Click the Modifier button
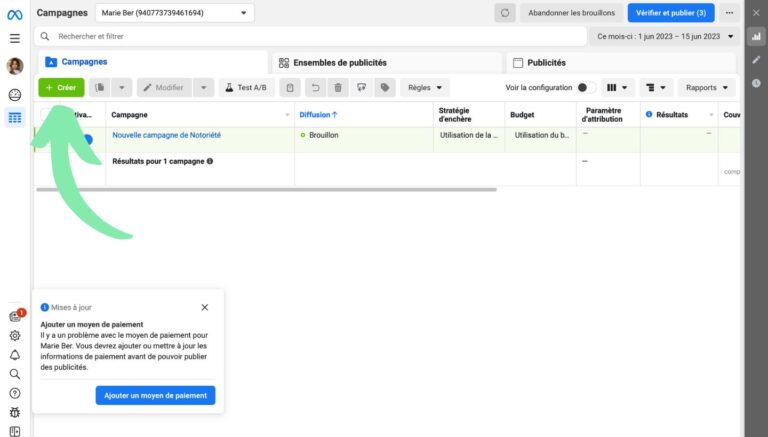This screenshot has width=768, height=437. 165,88
